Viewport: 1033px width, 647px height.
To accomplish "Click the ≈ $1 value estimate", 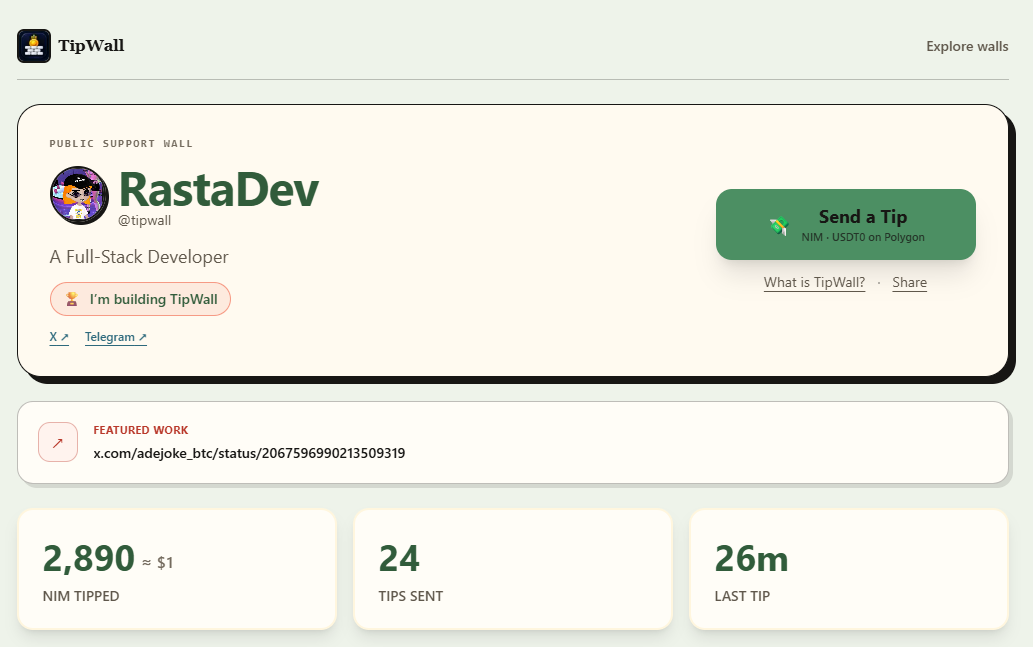I will click(158, 563).
